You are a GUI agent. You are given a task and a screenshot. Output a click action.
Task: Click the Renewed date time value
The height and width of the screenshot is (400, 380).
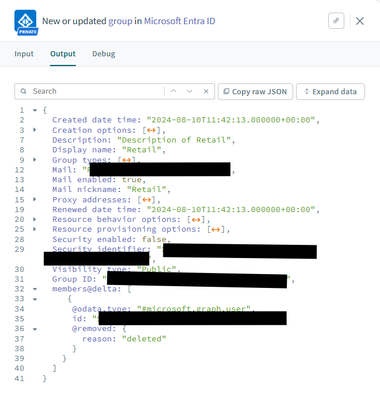coord(231,210)
